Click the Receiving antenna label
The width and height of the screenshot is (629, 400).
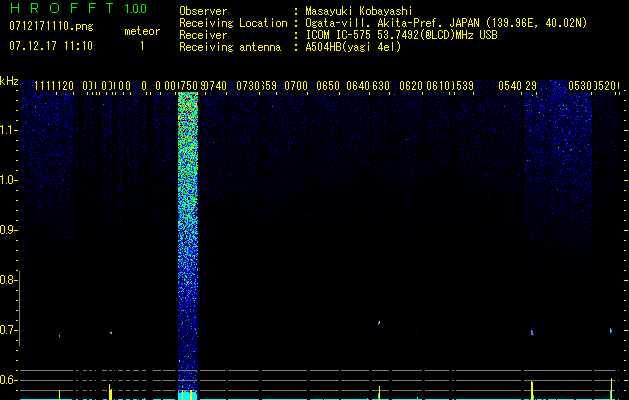click(230, 47)
